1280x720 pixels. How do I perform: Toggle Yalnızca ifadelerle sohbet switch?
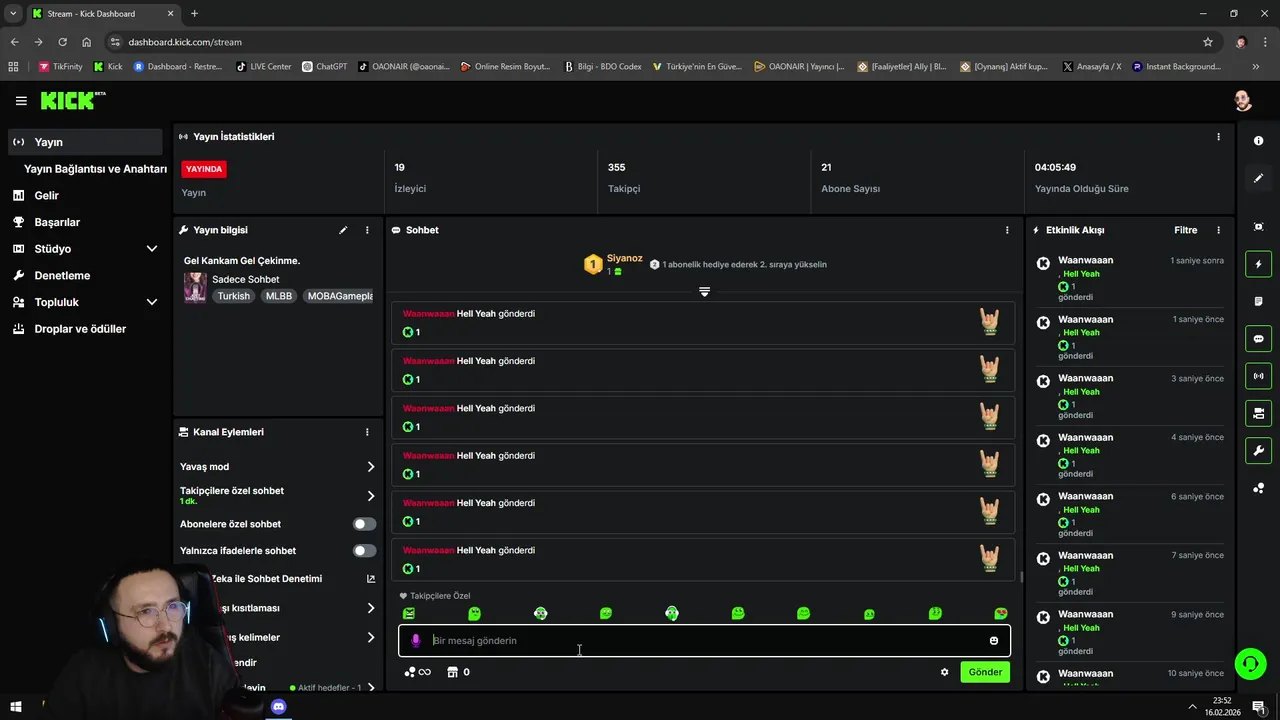[364, 551]
